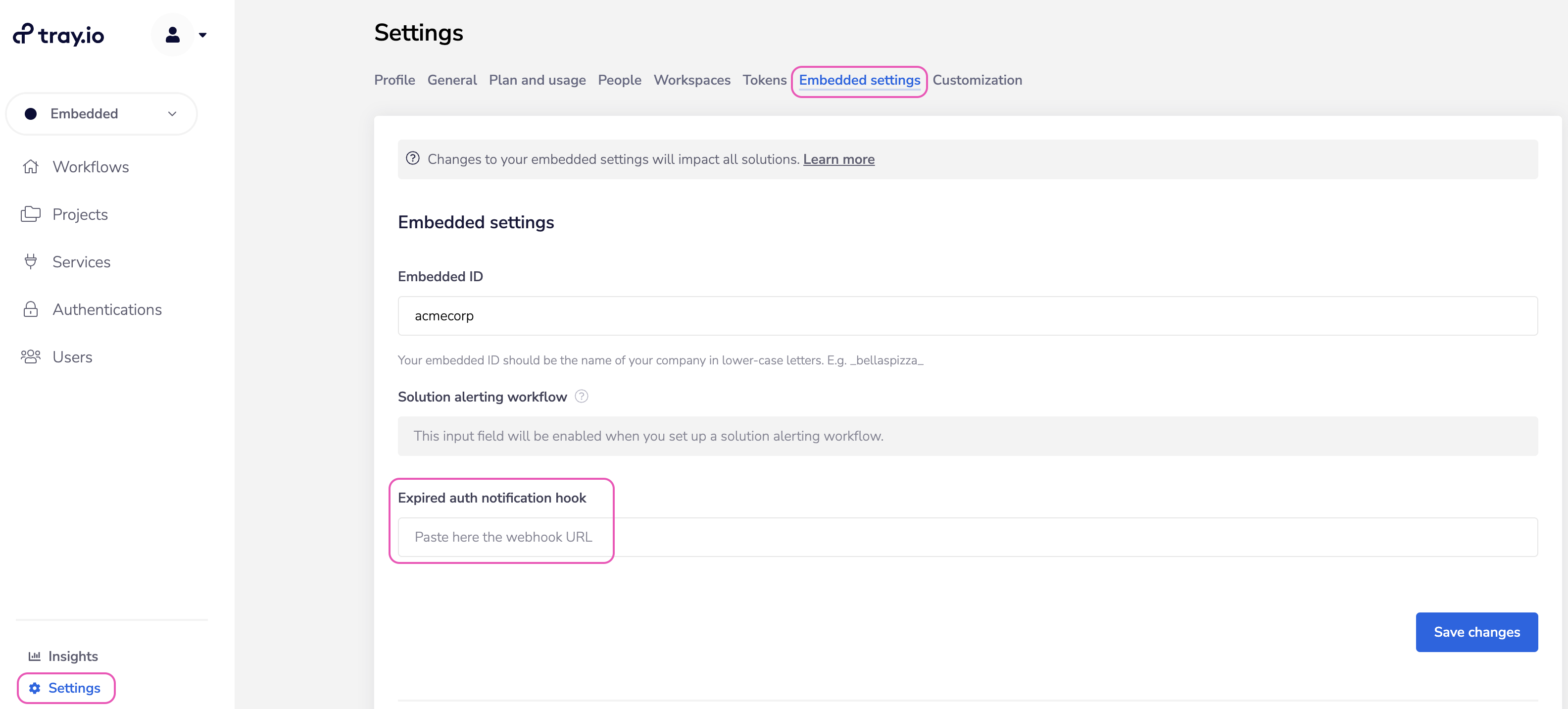
Task: Open the Customization settings tab
Action: coord(977,80)
